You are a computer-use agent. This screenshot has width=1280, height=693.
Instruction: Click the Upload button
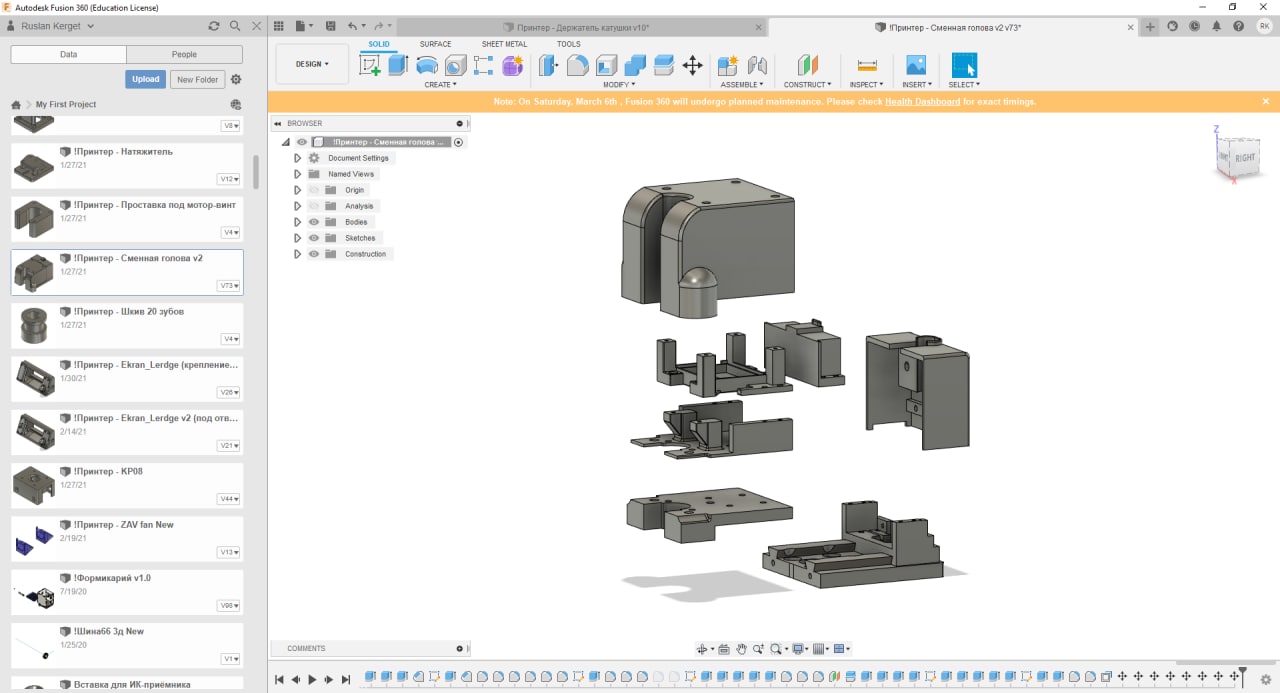146,79
